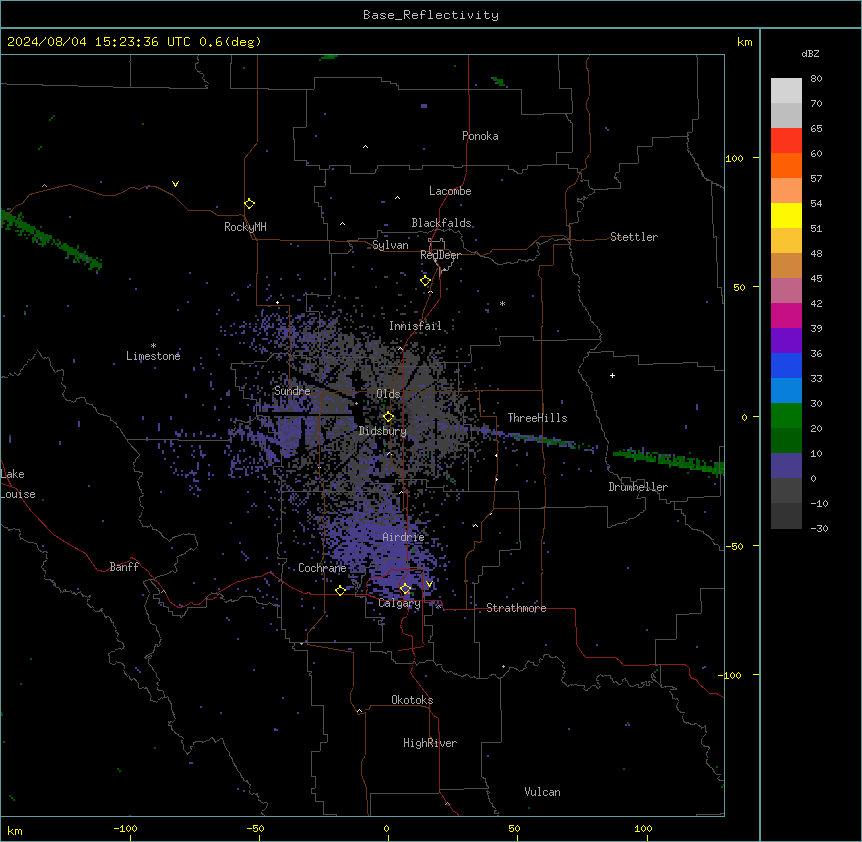The width and height of the screenshot is (862, 842).
Task: Click the Base_Reflectivity title
Action: [x=431, y=15]
